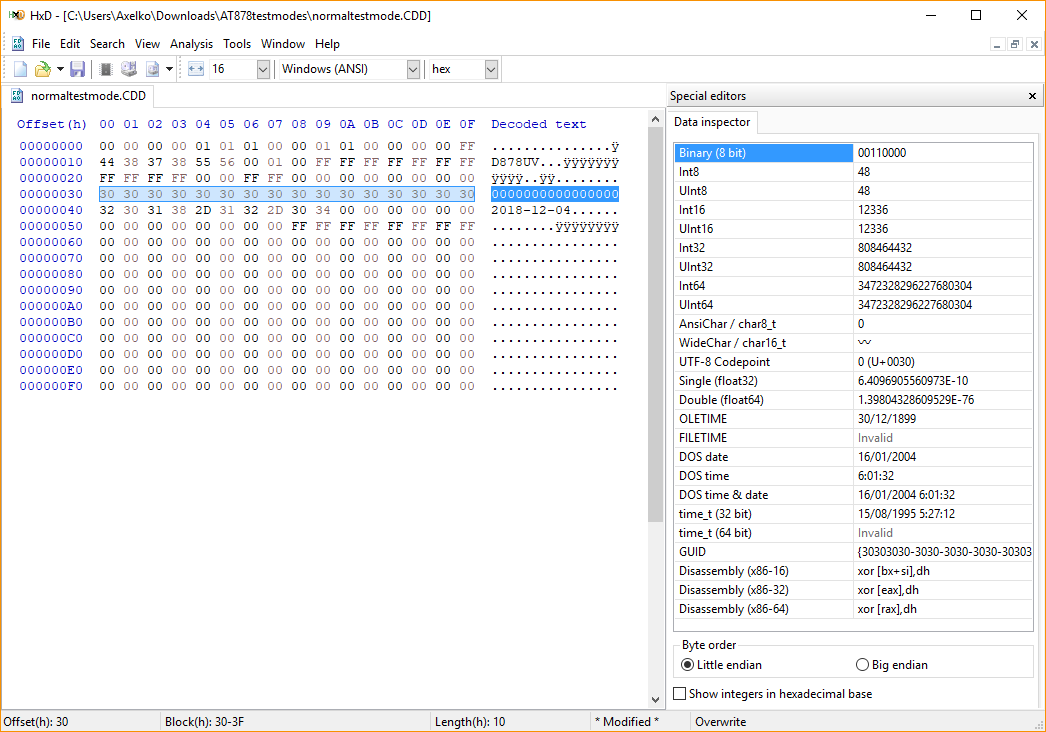Image resolution: width=1046 pixels, height=732 pixels.
Task: Click the DOS date value 16/01/2004
Action: (887, 457)
